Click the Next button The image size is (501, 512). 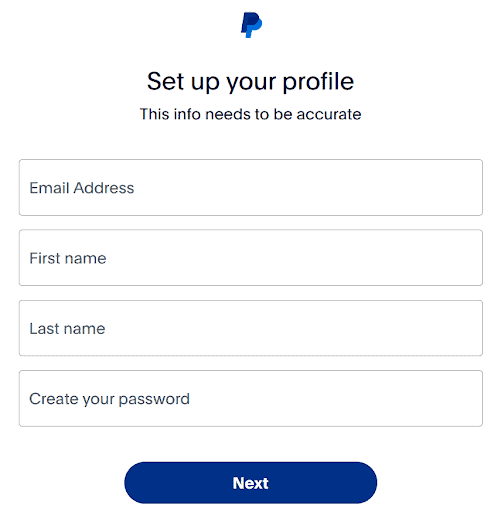(x=251, y=483)
